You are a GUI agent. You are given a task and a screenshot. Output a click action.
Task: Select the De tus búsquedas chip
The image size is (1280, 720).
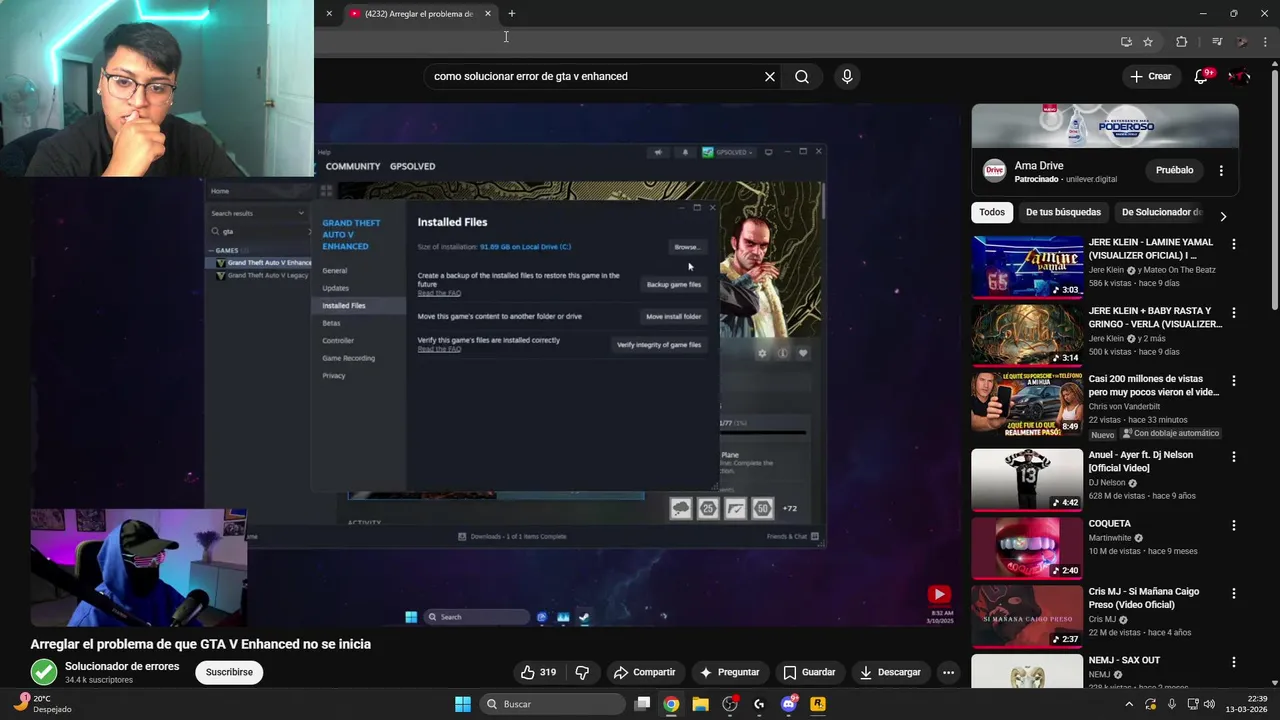[1063, 212]
